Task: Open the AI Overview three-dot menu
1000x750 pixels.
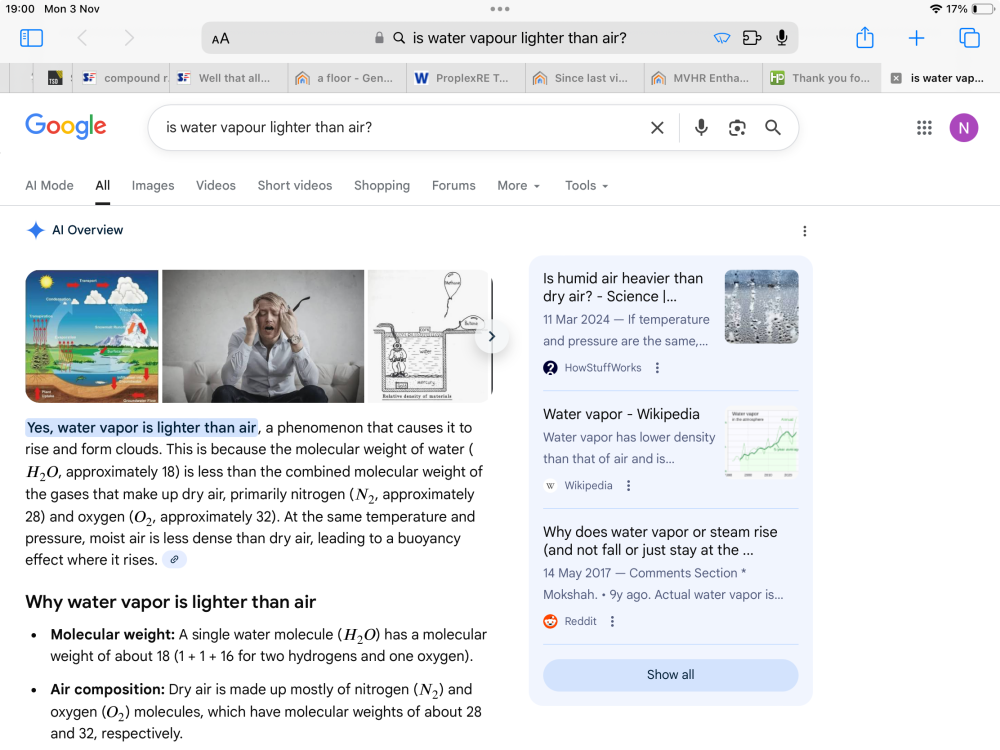Action: [x=805, y=231]
